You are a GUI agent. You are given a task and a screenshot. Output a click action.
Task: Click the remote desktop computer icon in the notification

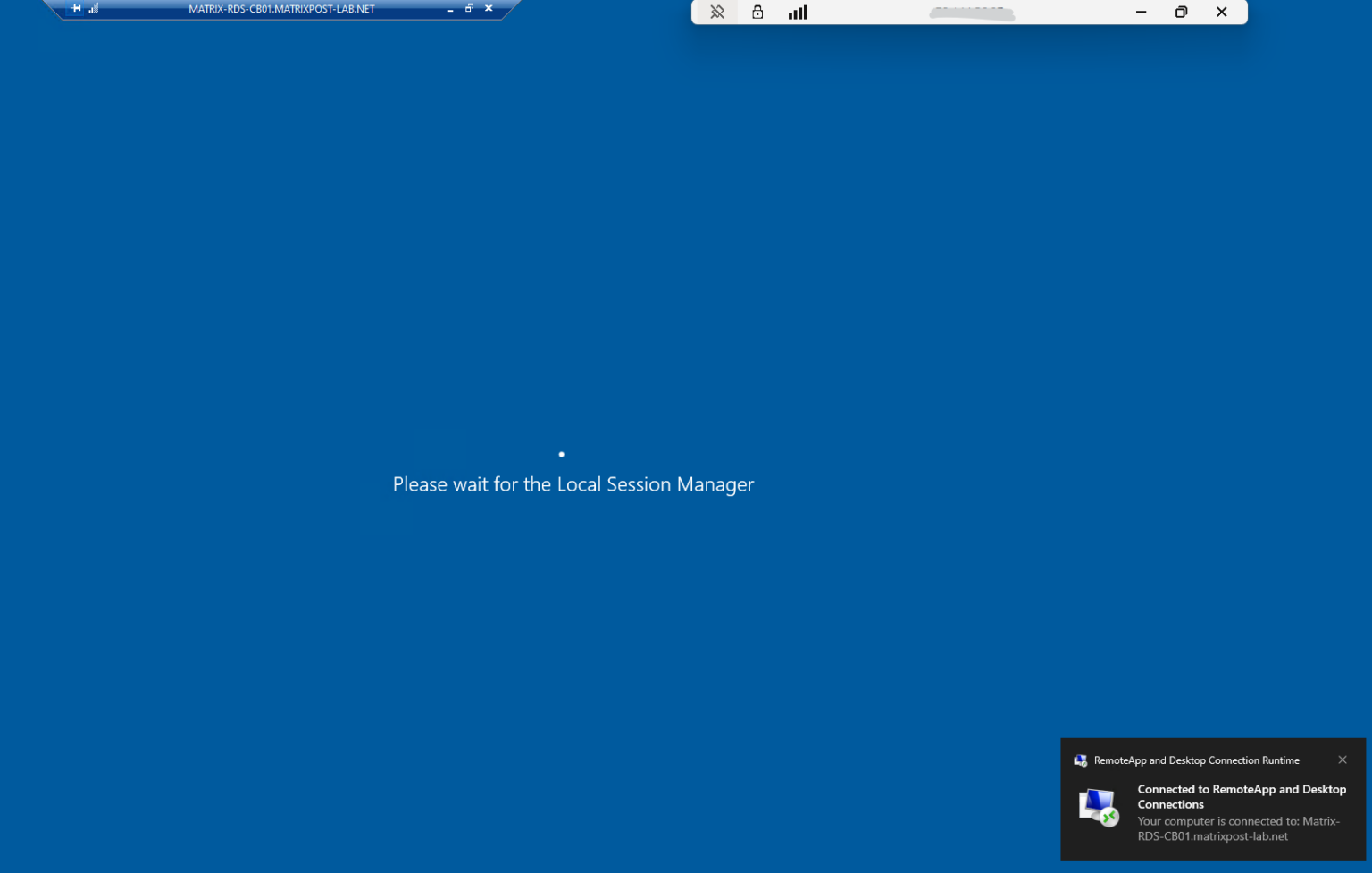[x=1098, y=805]
